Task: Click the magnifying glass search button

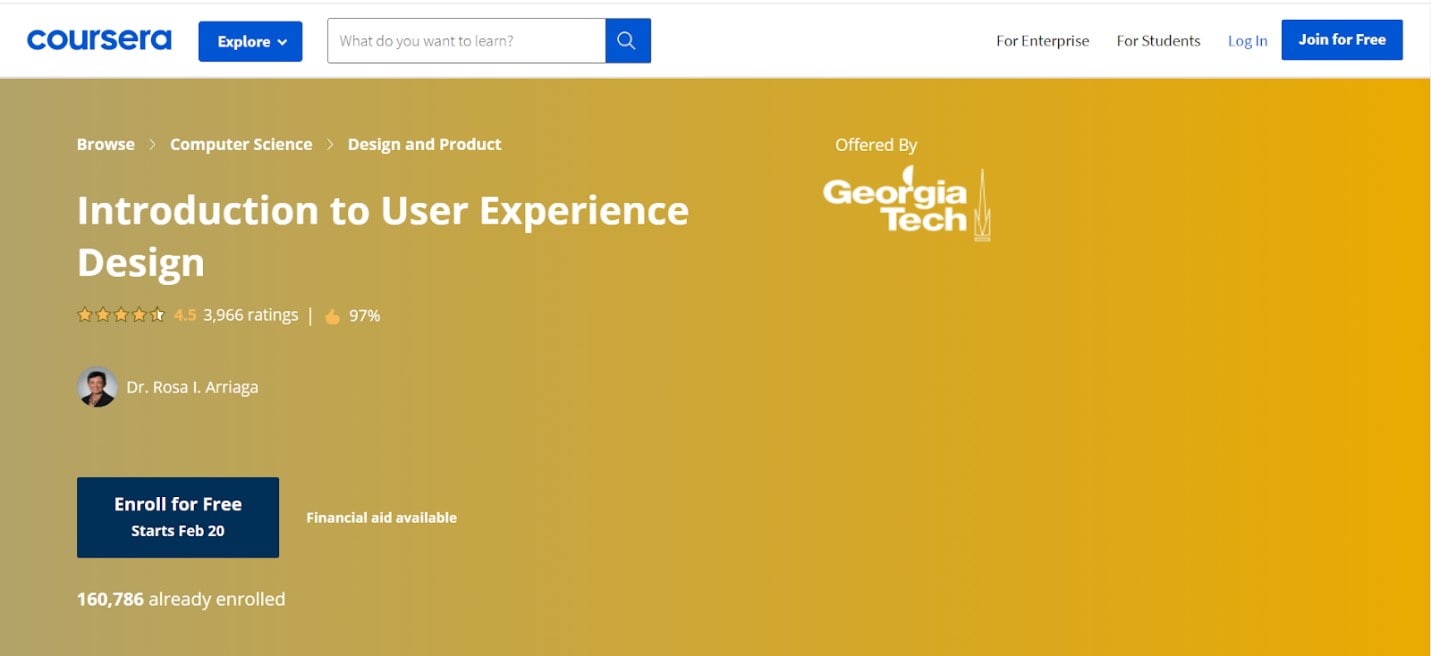Action: click(627, 41)
